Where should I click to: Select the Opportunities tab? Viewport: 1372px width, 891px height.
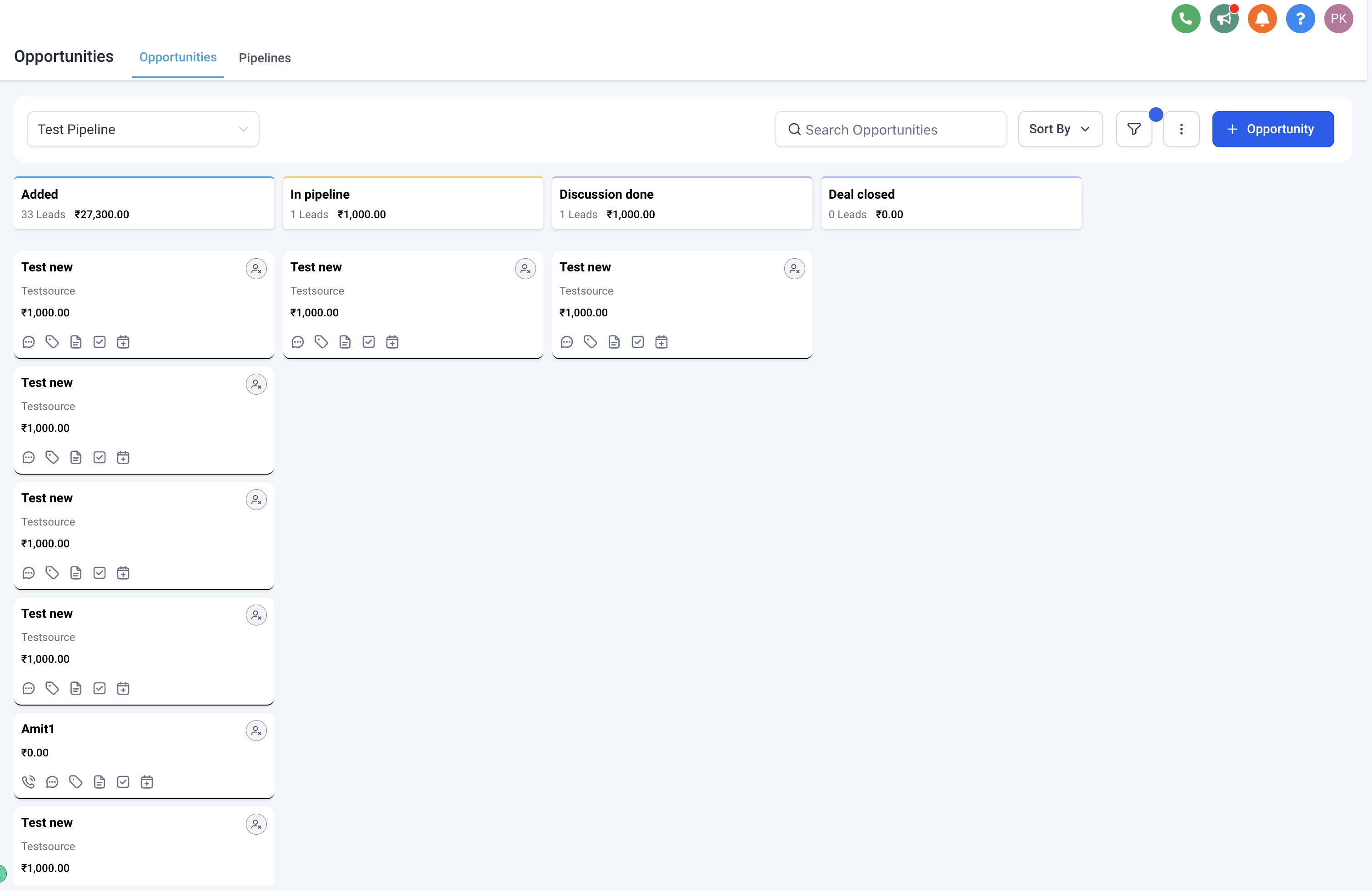(x=178, y=57)
